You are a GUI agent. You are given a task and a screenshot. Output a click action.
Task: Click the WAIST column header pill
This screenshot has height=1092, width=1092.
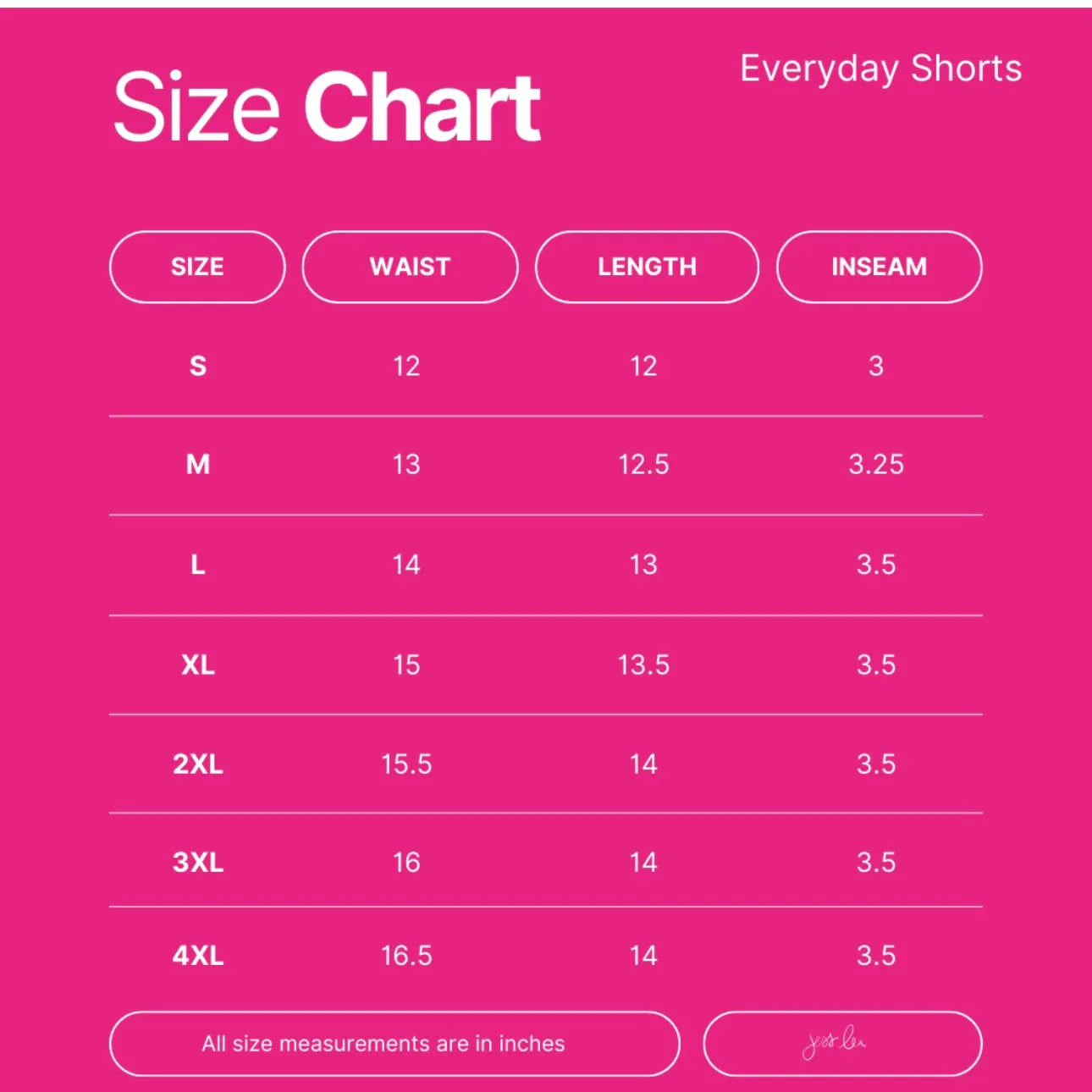pyautogui.click(x=410, y=267)
